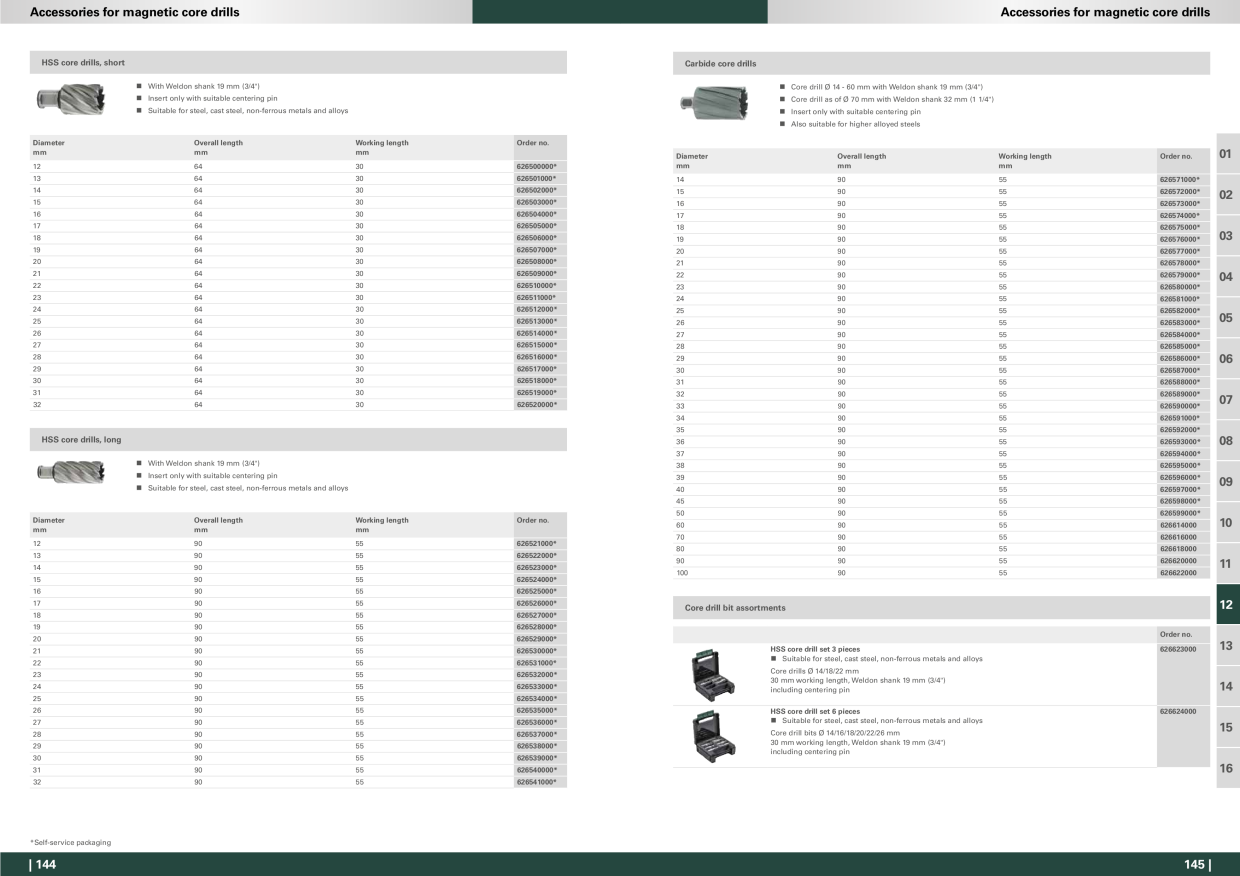Screen dimensions: 1240x876
Task: Select order number 626614000
Action: [x=1178, y=525]
